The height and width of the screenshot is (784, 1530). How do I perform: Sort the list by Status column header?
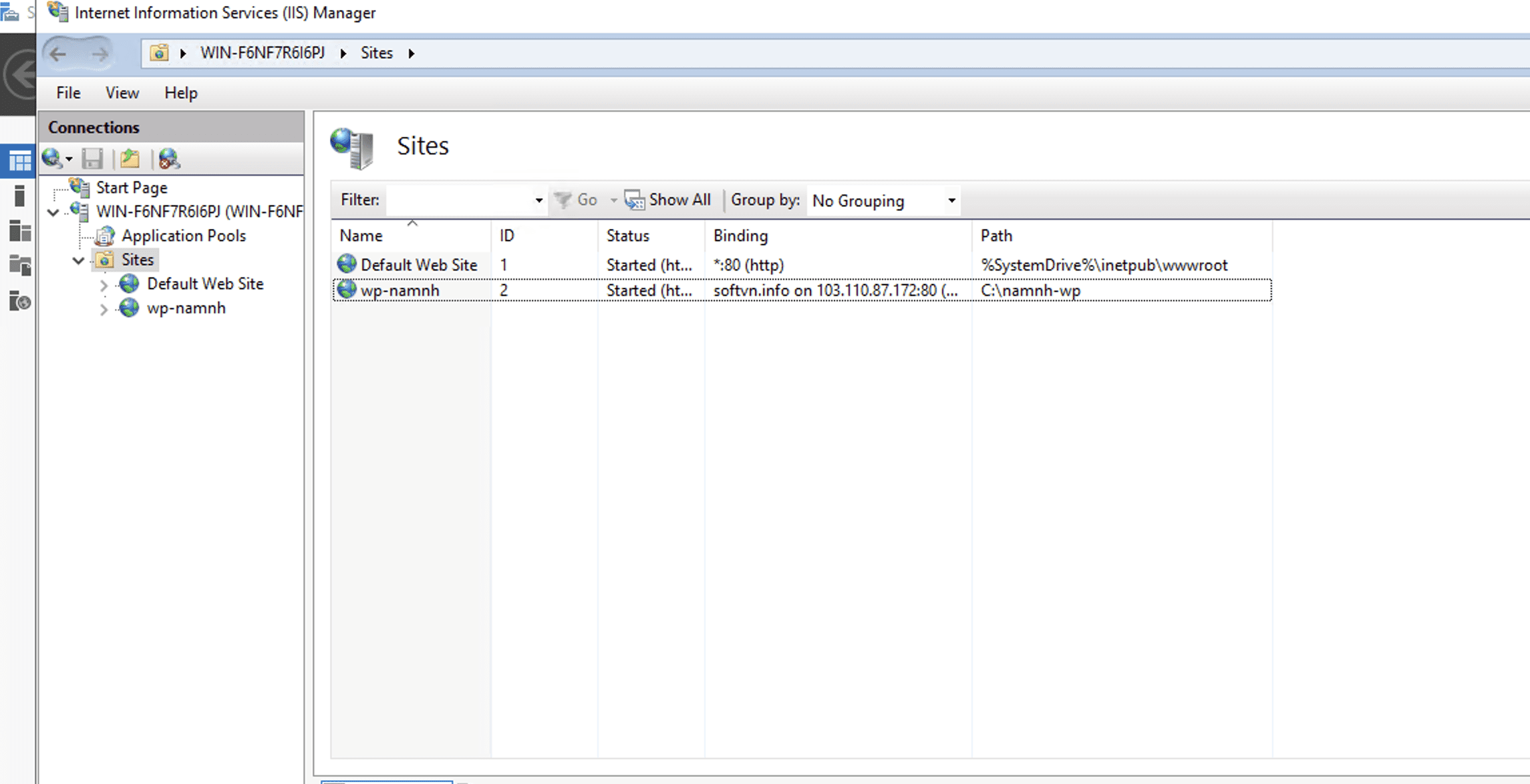(627, 236)
